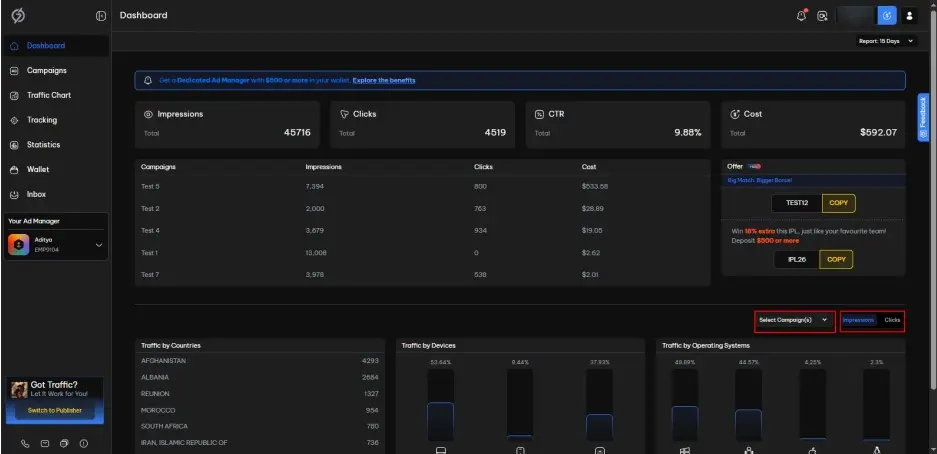
Task: Click the tablet device icon under 37.92% bar
Action: tap(600, 450)
